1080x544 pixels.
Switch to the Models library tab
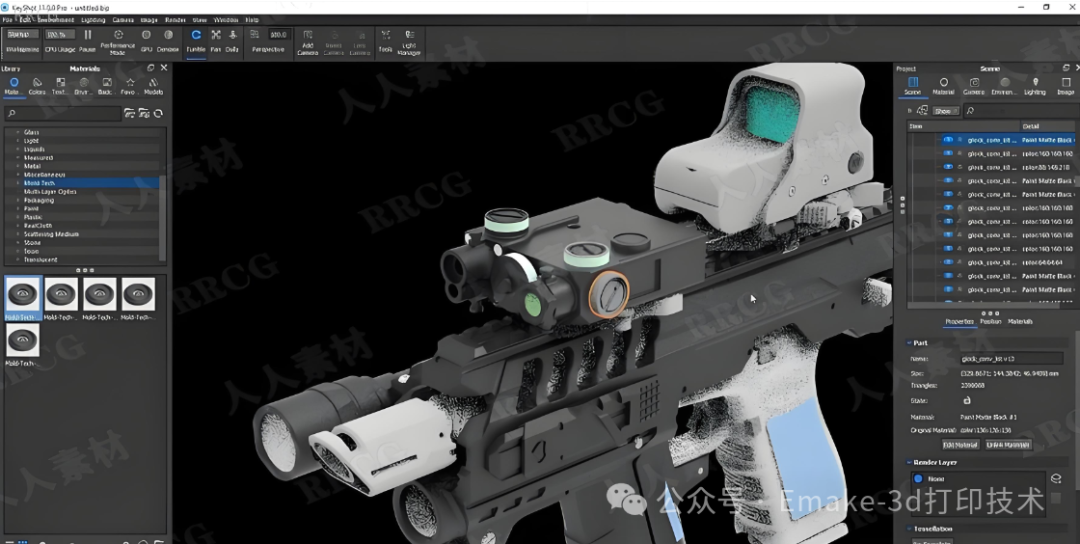153,86
